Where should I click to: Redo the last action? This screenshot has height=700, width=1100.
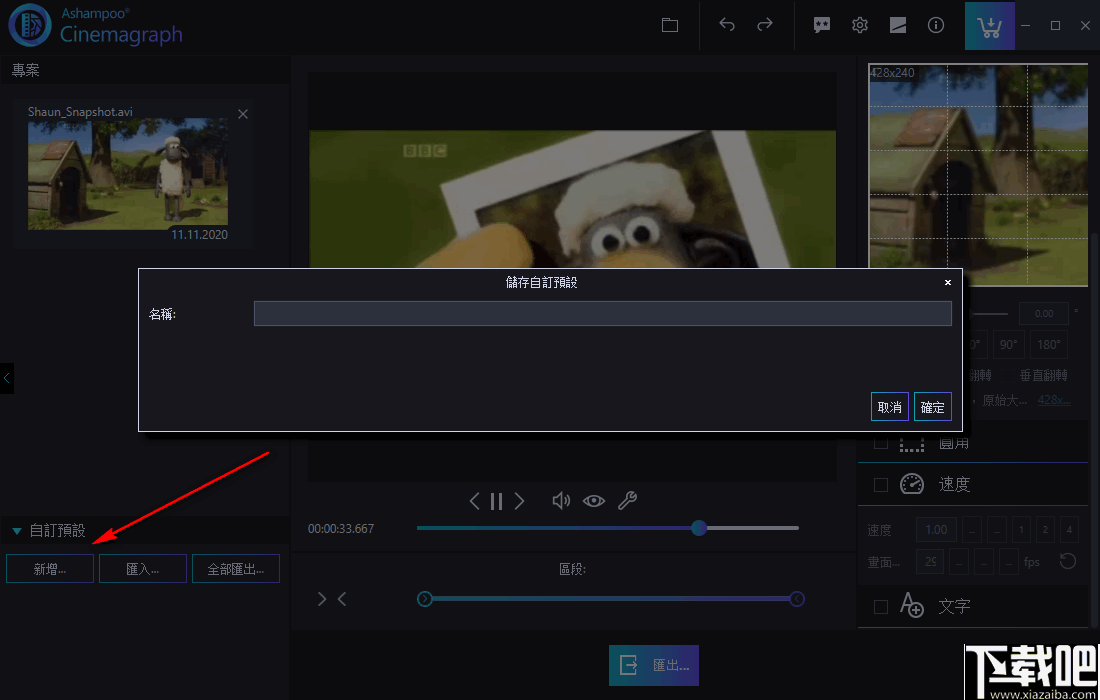click(765, 25)
